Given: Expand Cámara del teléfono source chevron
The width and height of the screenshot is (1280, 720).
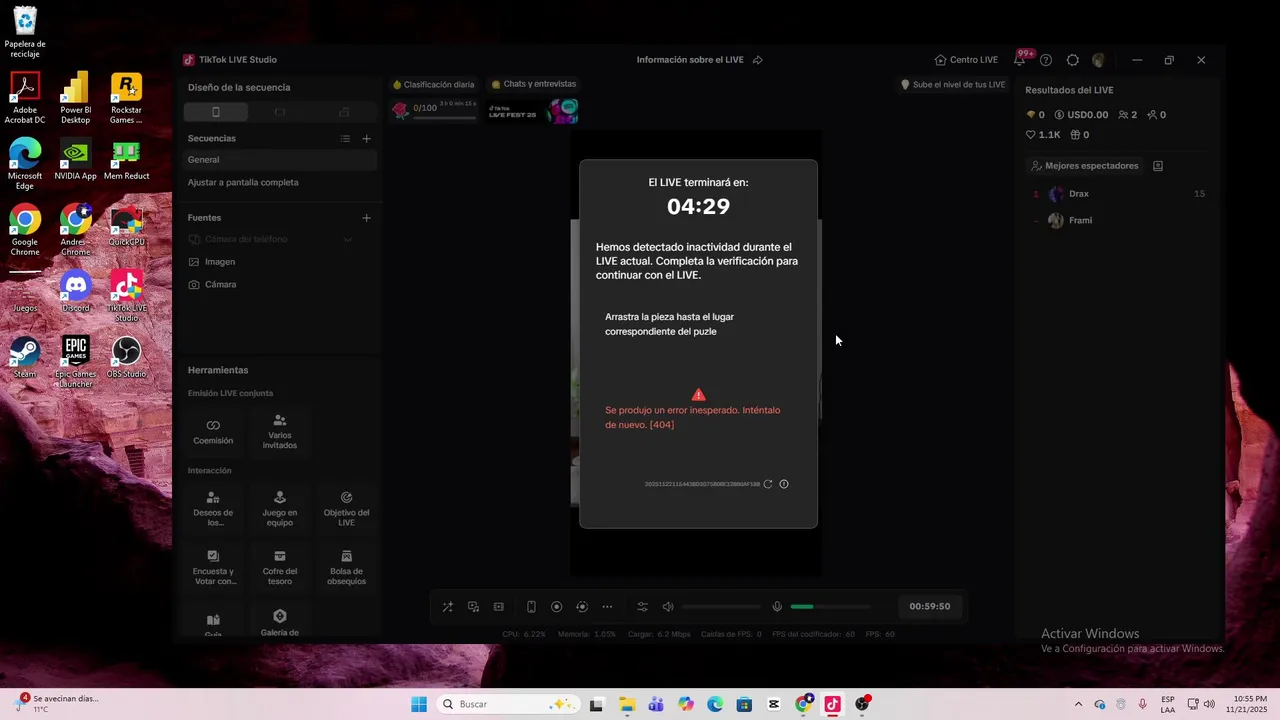Looking at the screenshot, I should coord(348,240).
